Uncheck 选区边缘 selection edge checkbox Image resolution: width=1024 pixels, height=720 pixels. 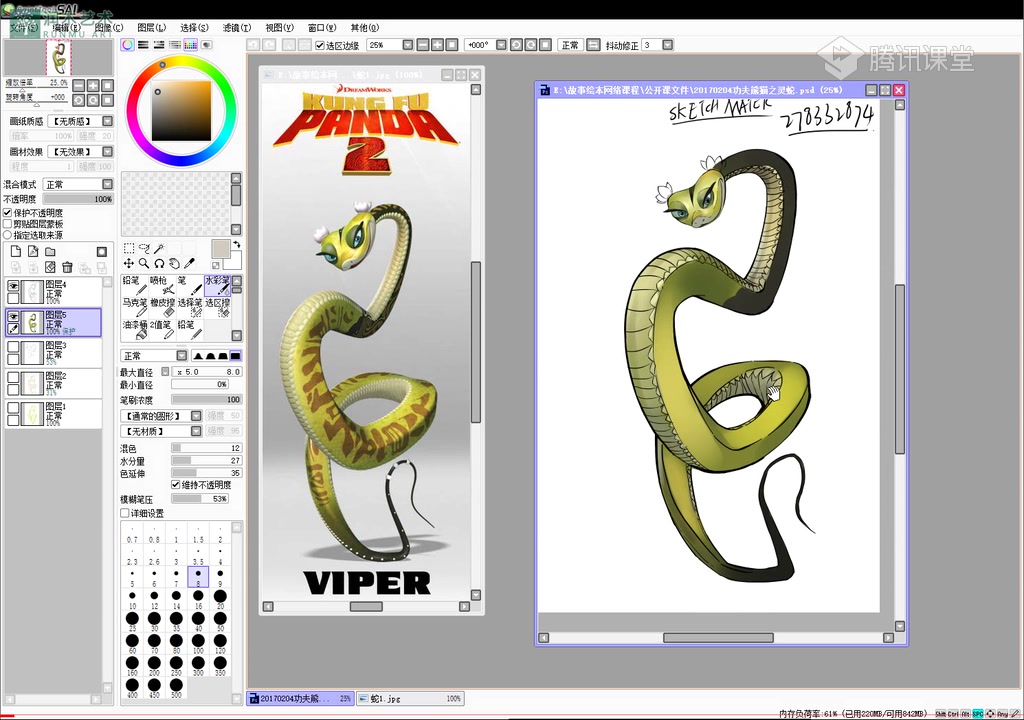click(320, 45)
